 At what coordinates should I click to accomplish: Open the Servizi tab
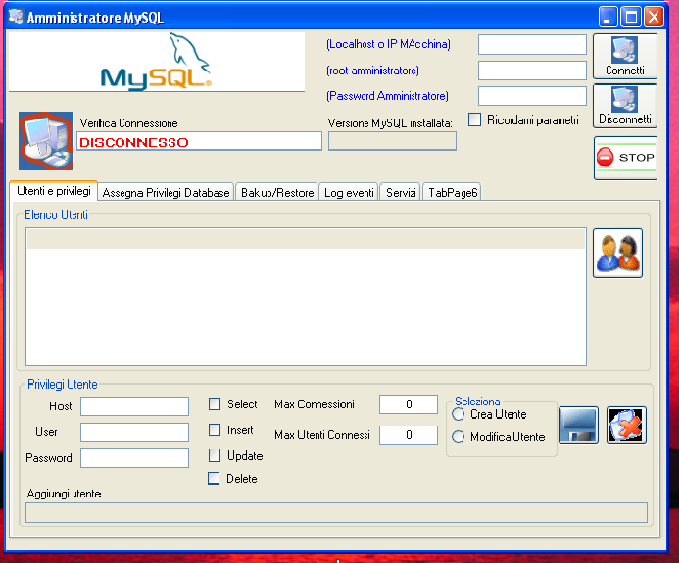point(401,192)
